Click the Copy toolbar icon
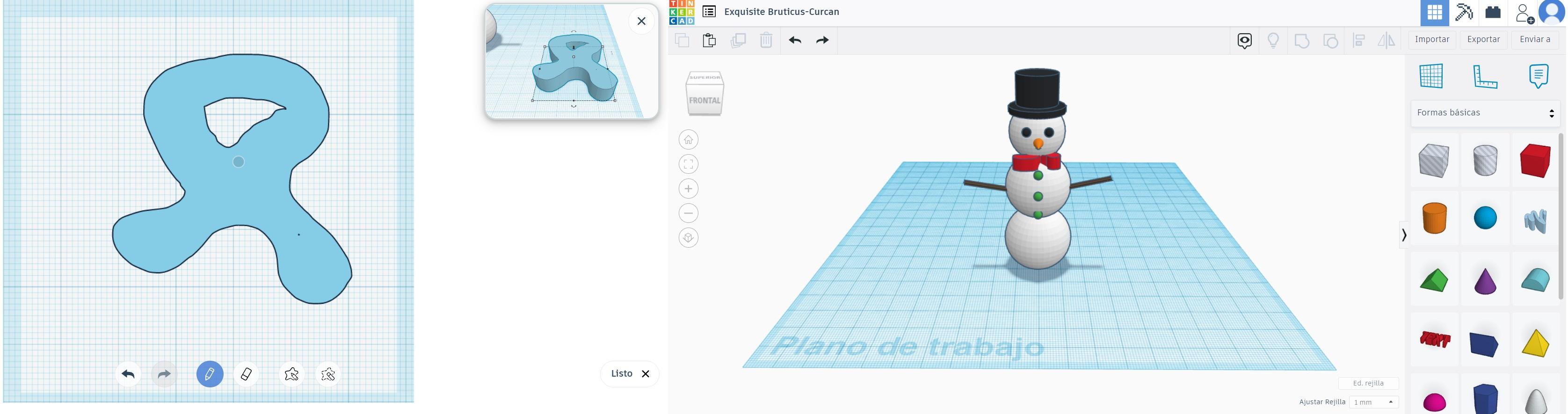1568x414 pixels. [682, 40]
